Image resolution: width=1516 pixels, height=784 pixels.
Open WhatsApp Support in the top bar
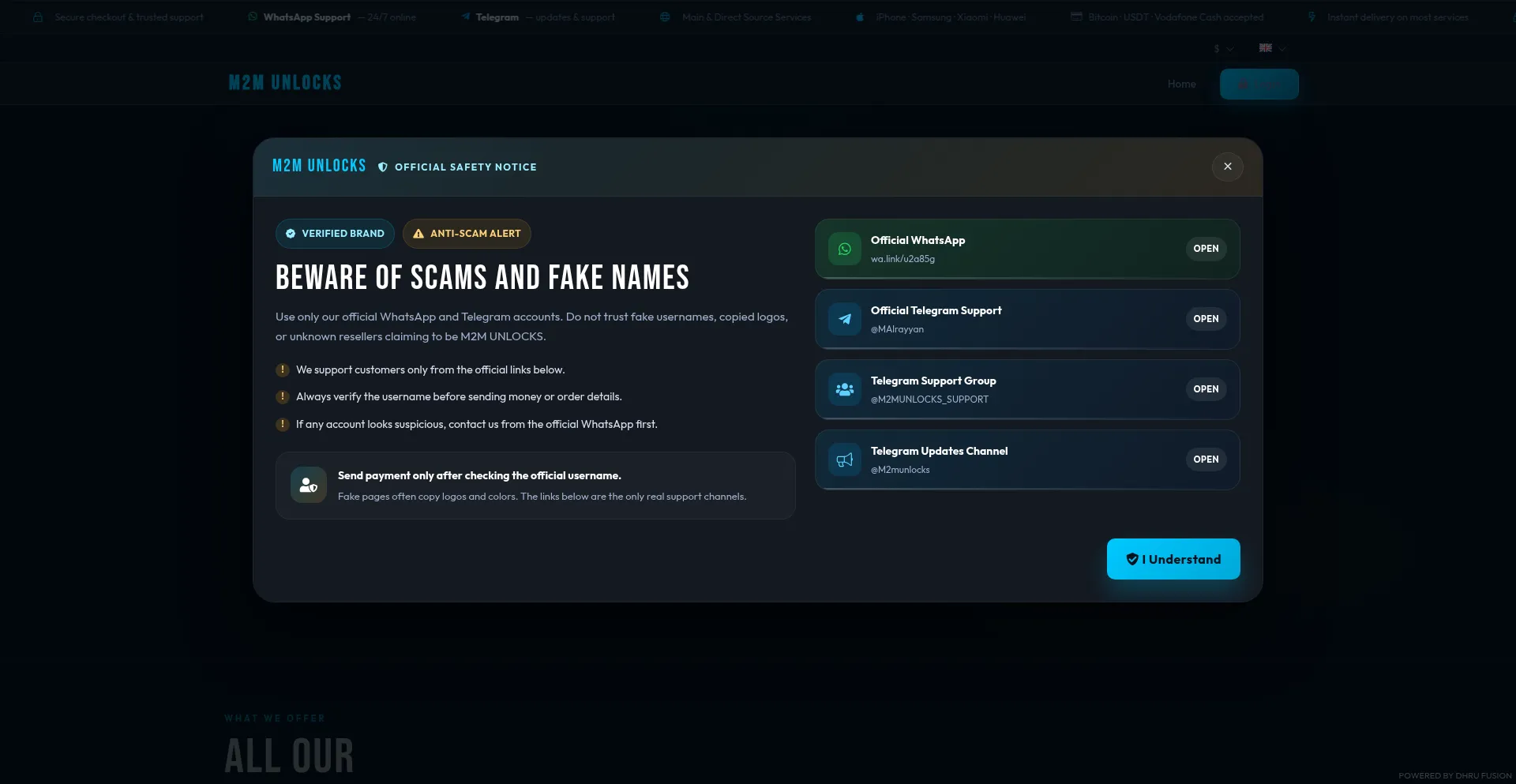pos(307,17)
